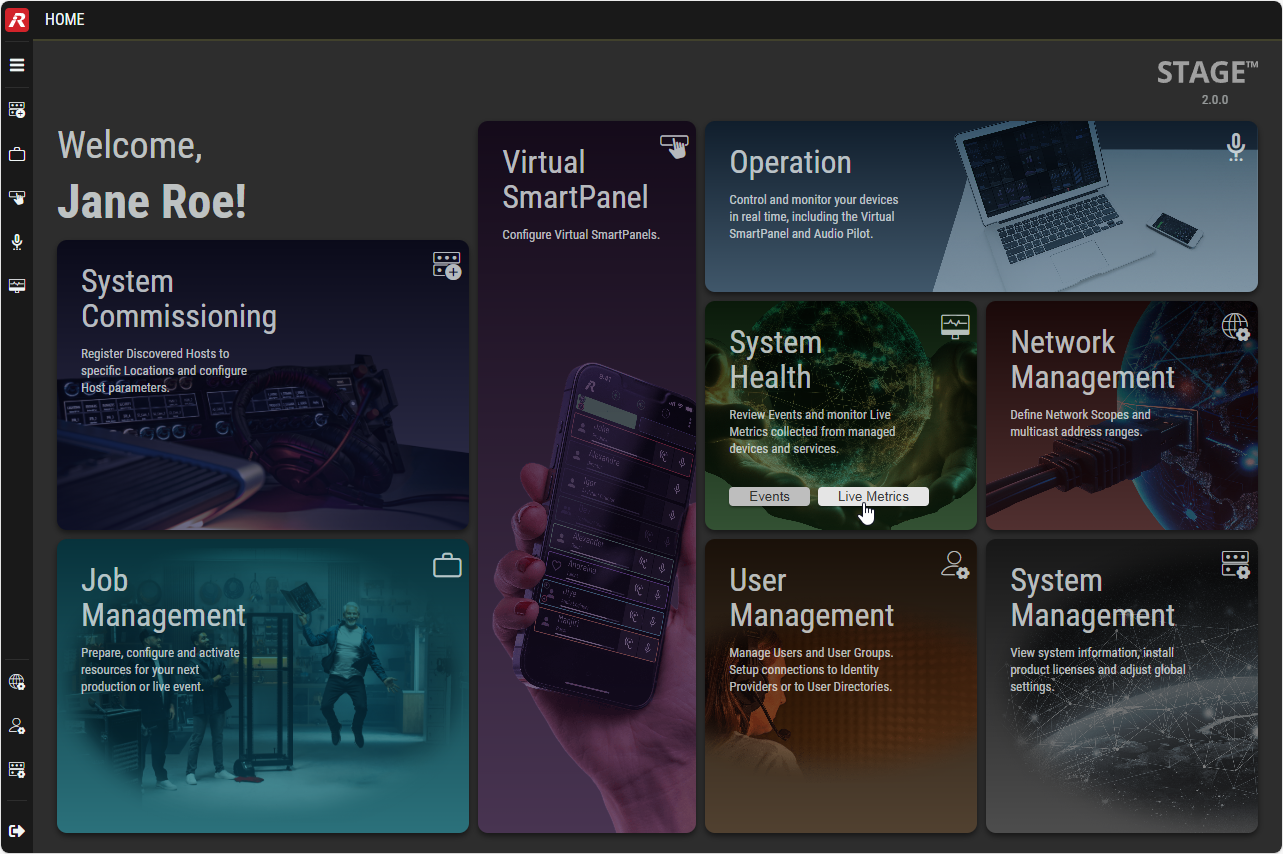1283x854 pixels.
Task: Click the 'Job Management' tile heading
Action: (163, 598)
